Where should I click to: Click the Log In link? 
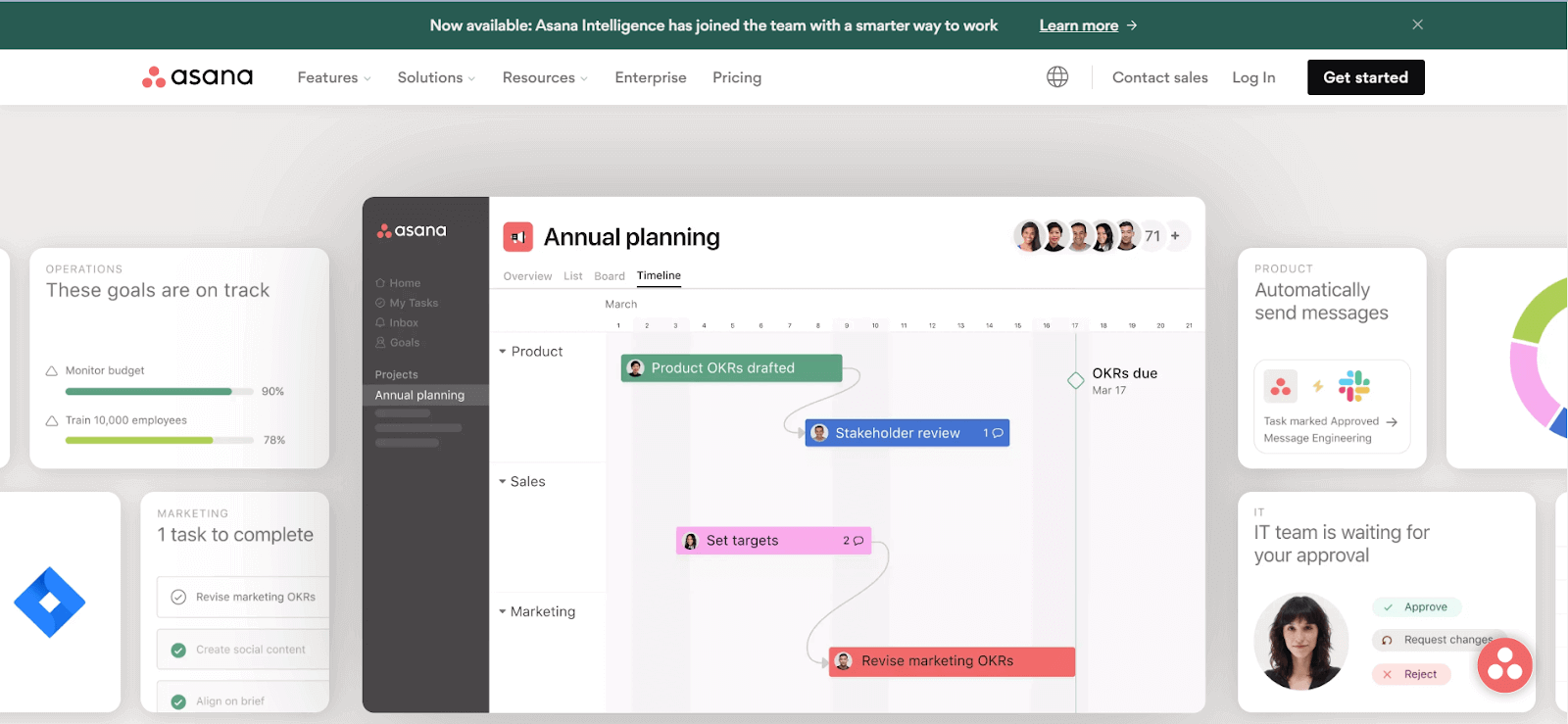coord(1253,77)
